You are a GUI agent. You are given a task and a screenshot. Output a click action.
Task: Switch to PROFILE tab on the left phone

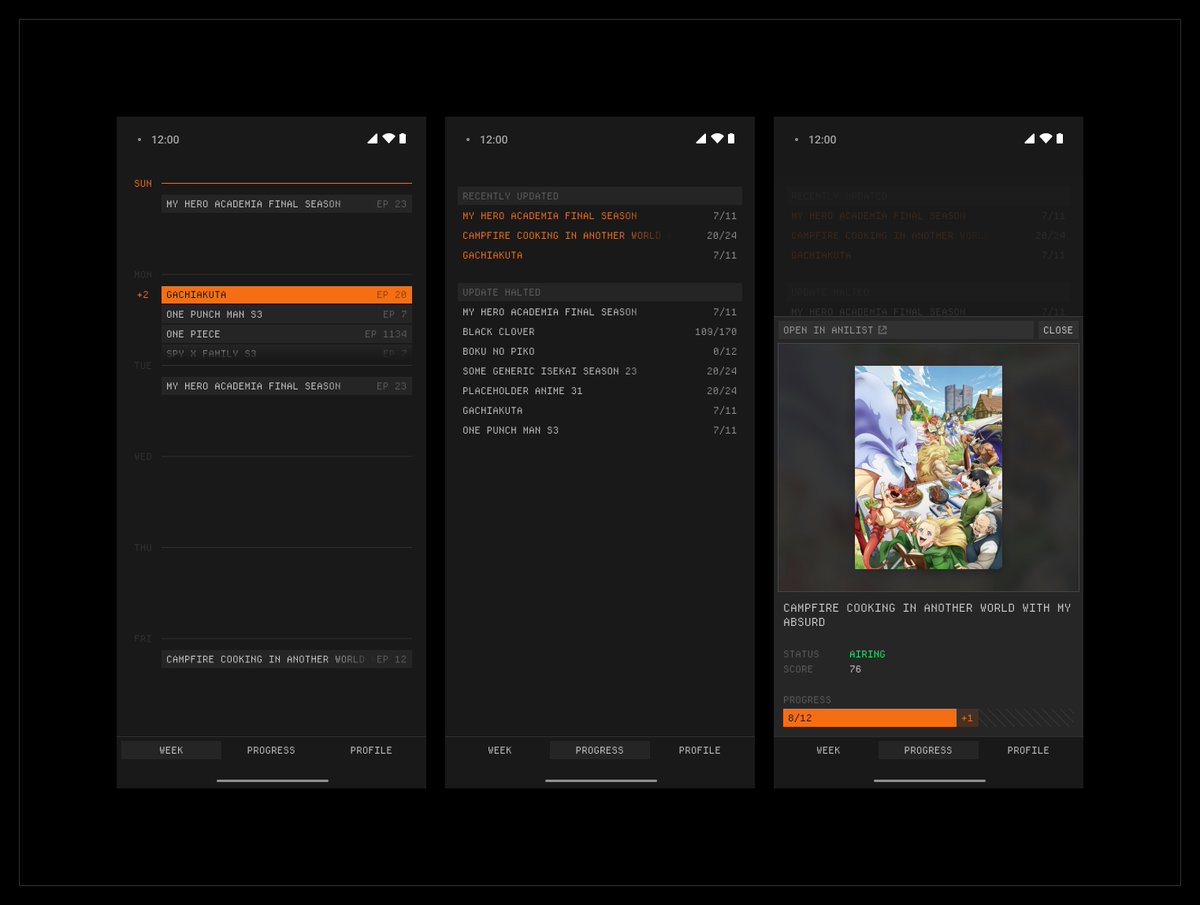(x=371, y=750)
